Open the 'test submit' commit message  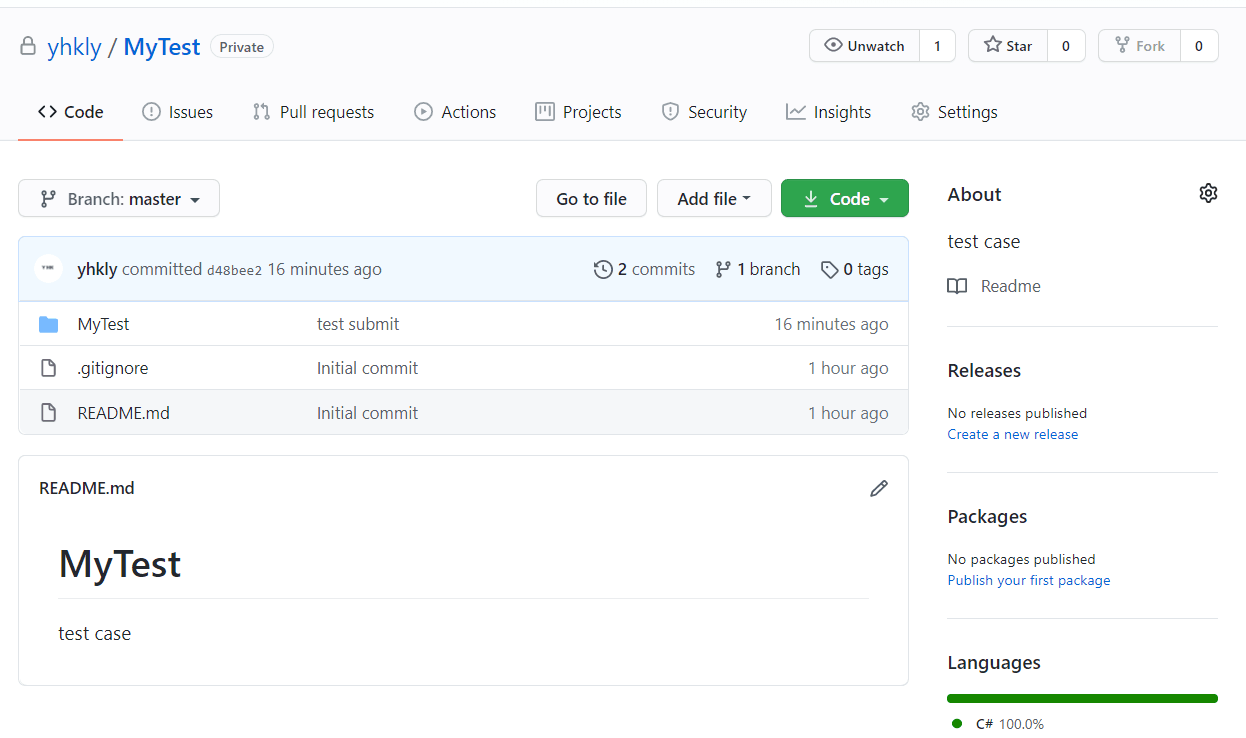coord(358,324)
